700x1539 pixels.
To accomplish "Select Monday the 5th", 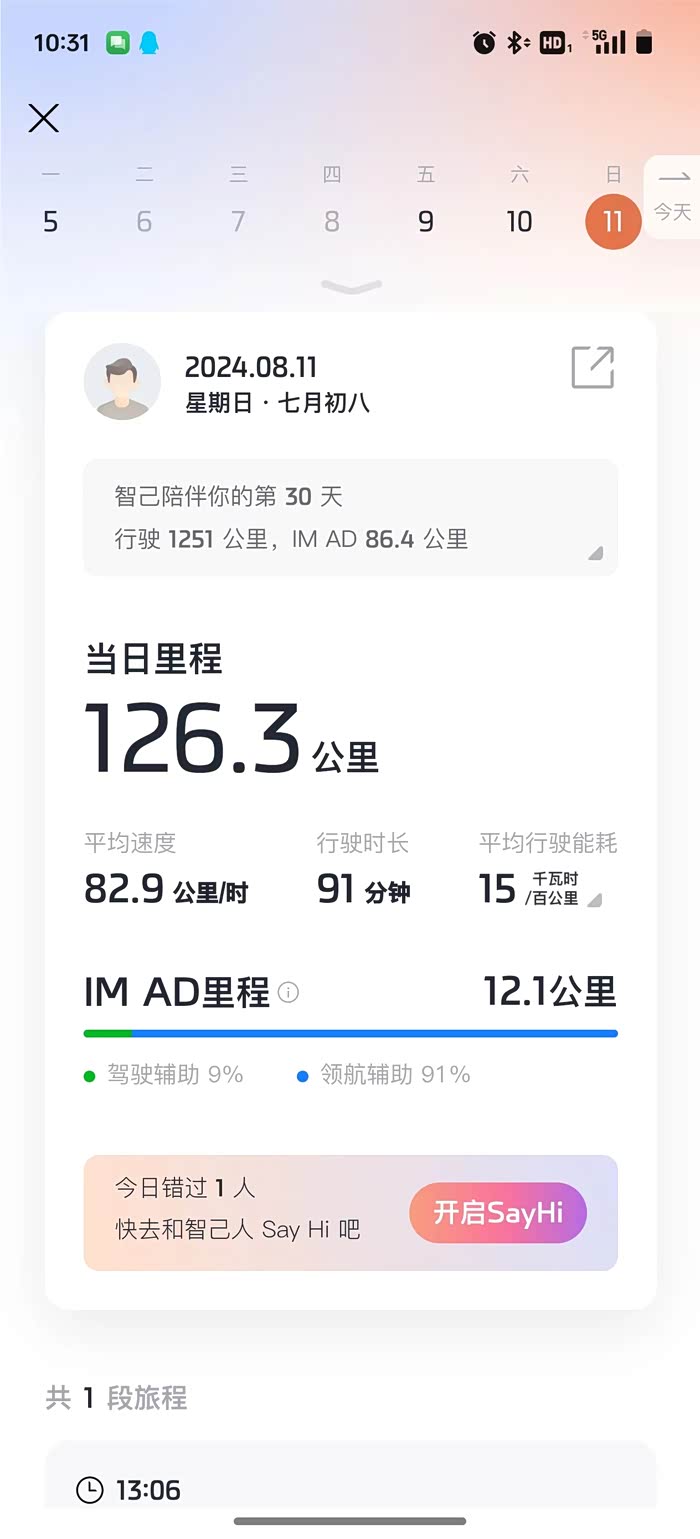I will (51, 221).
